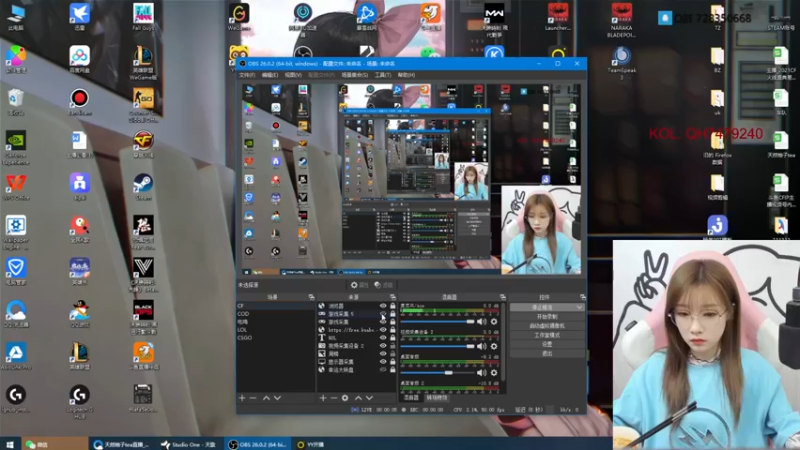Open Counter-Strike Global Offensive desktop icon
Image resolution: width=800 pixels, height=450 pixels.
coord(143,106)
